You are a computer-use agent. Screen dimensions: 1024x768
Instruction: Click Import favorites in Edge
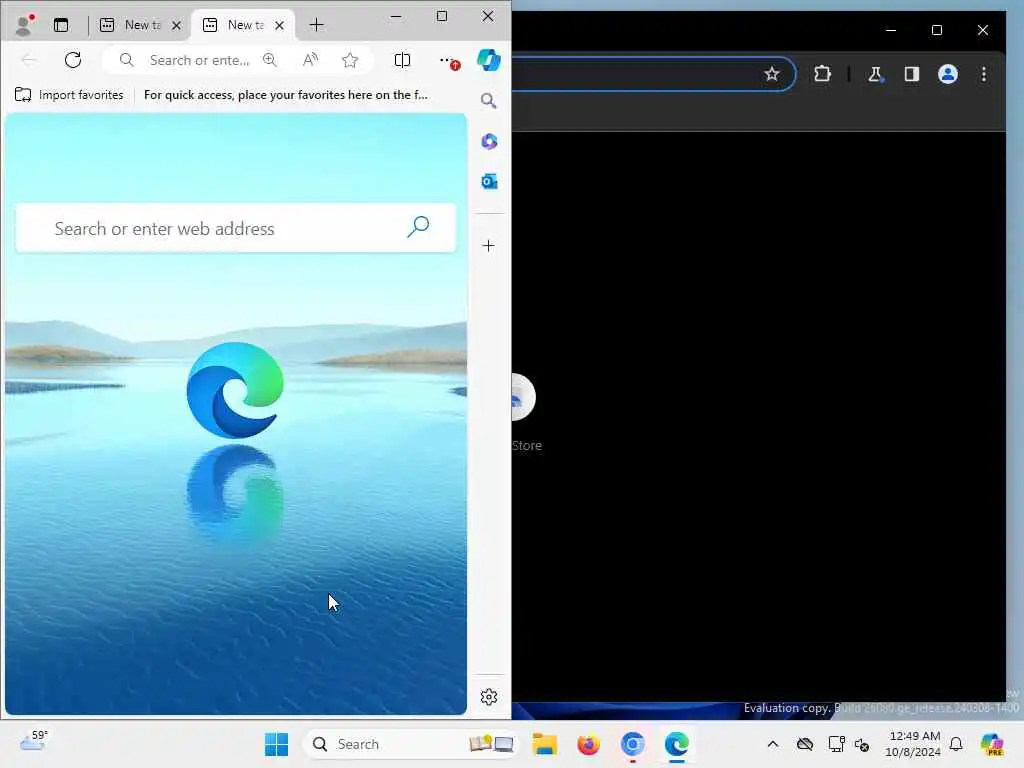69,95
